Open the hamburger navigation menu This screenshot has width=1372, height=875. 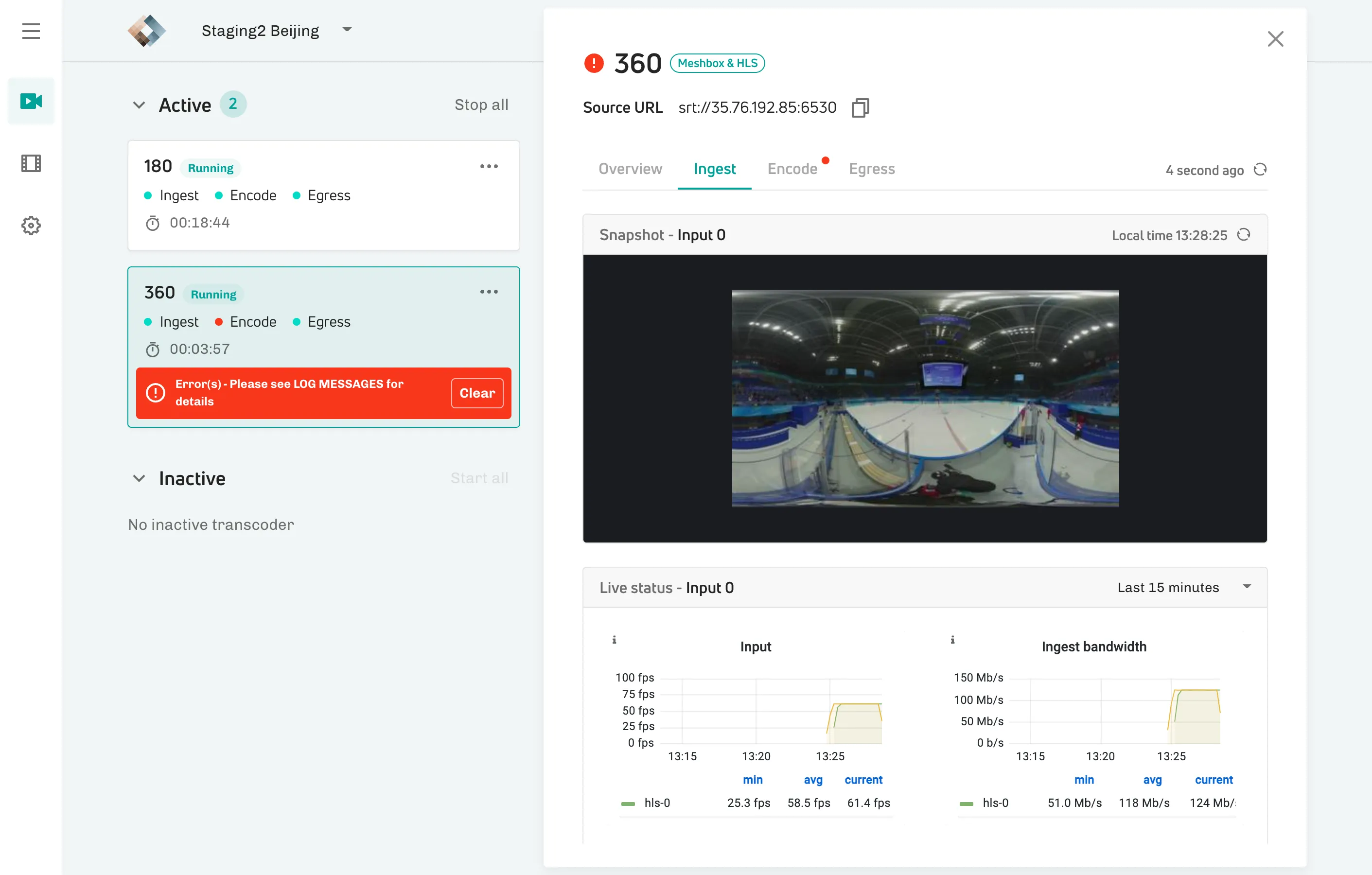pos(31,31)
